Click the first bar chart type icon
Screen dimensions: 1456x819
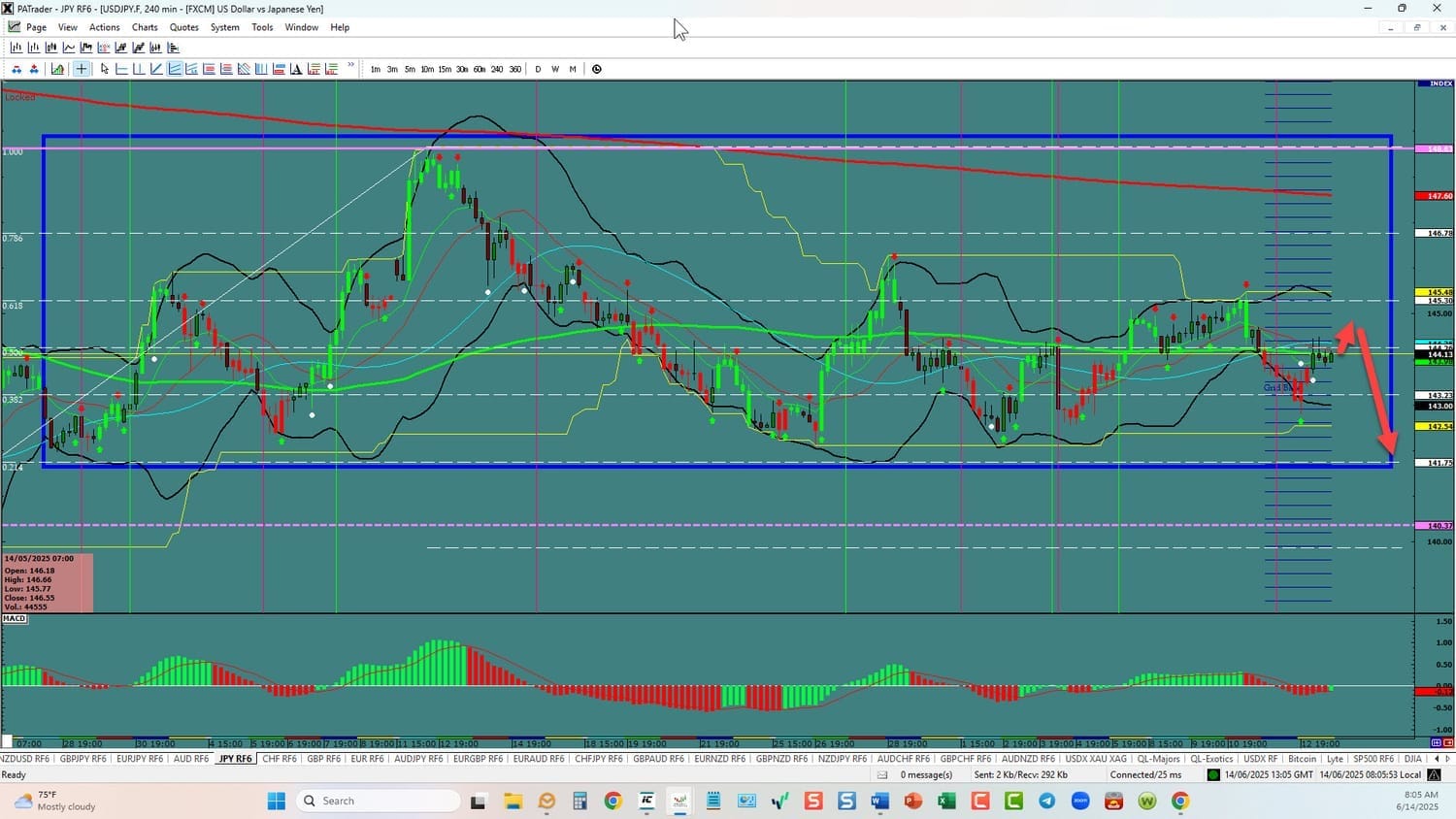coord(17,48)
